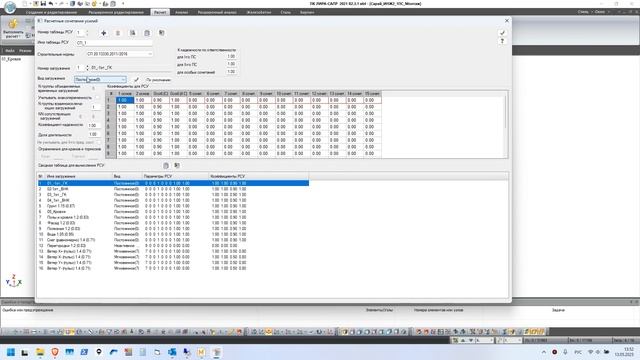
Task: Click Доля длительности value field
Action: click(94, 134)
